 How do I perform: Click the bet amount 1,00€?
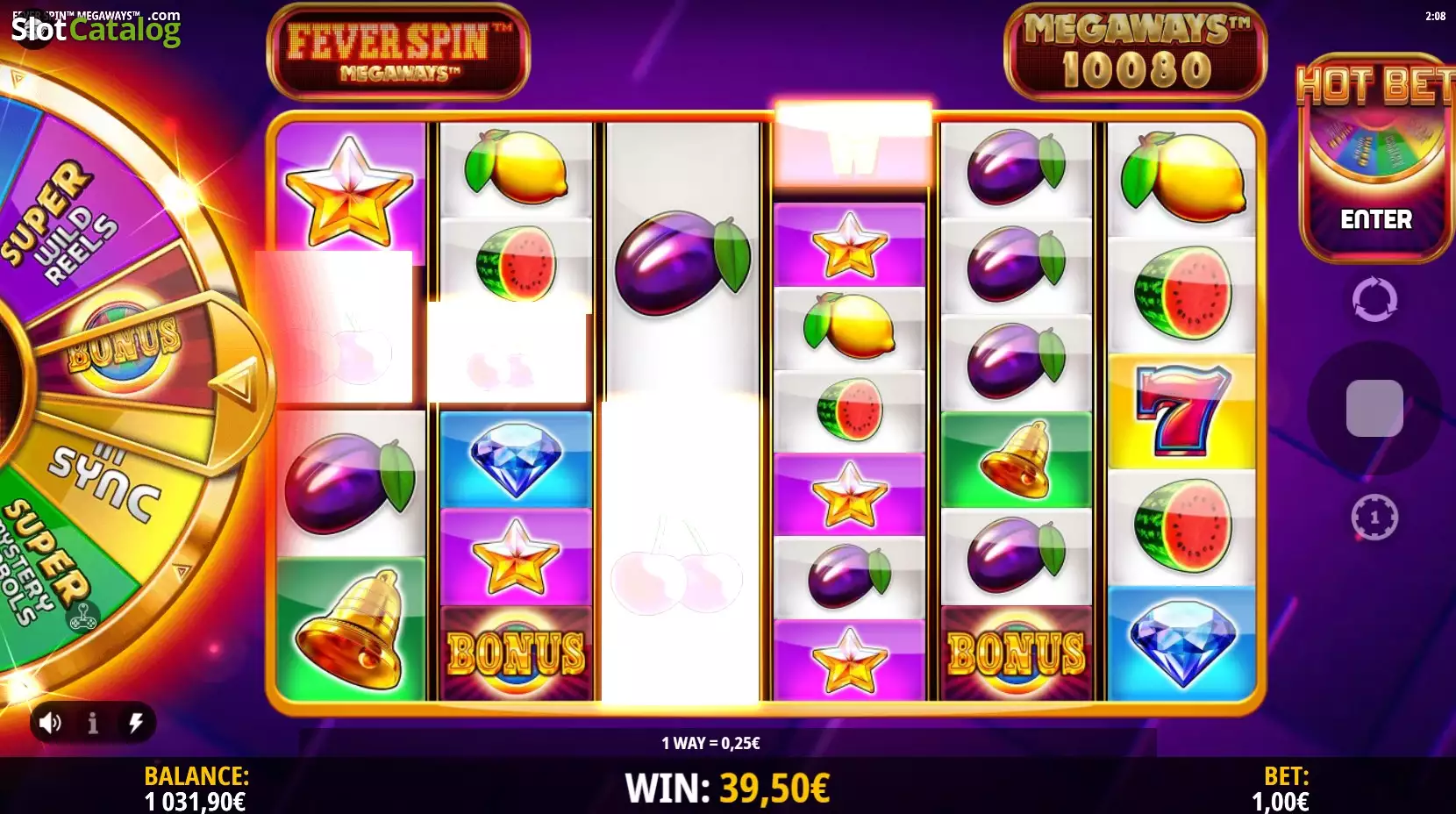pos(1280,801)
